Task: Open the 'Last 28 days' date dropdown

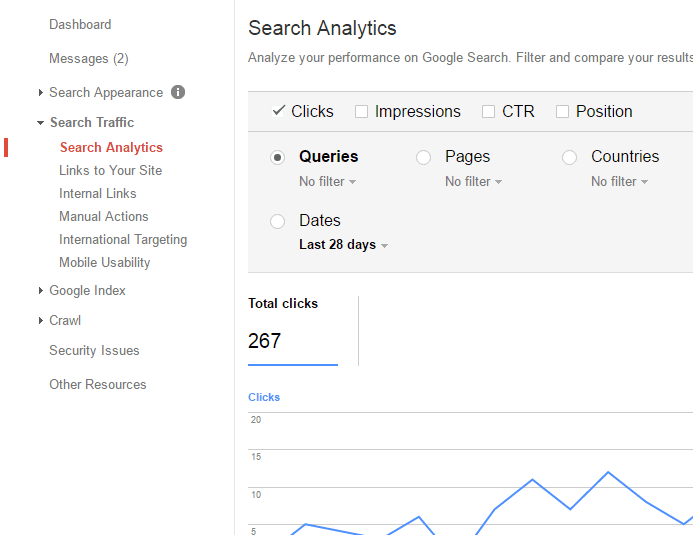Action: (343, 245)
